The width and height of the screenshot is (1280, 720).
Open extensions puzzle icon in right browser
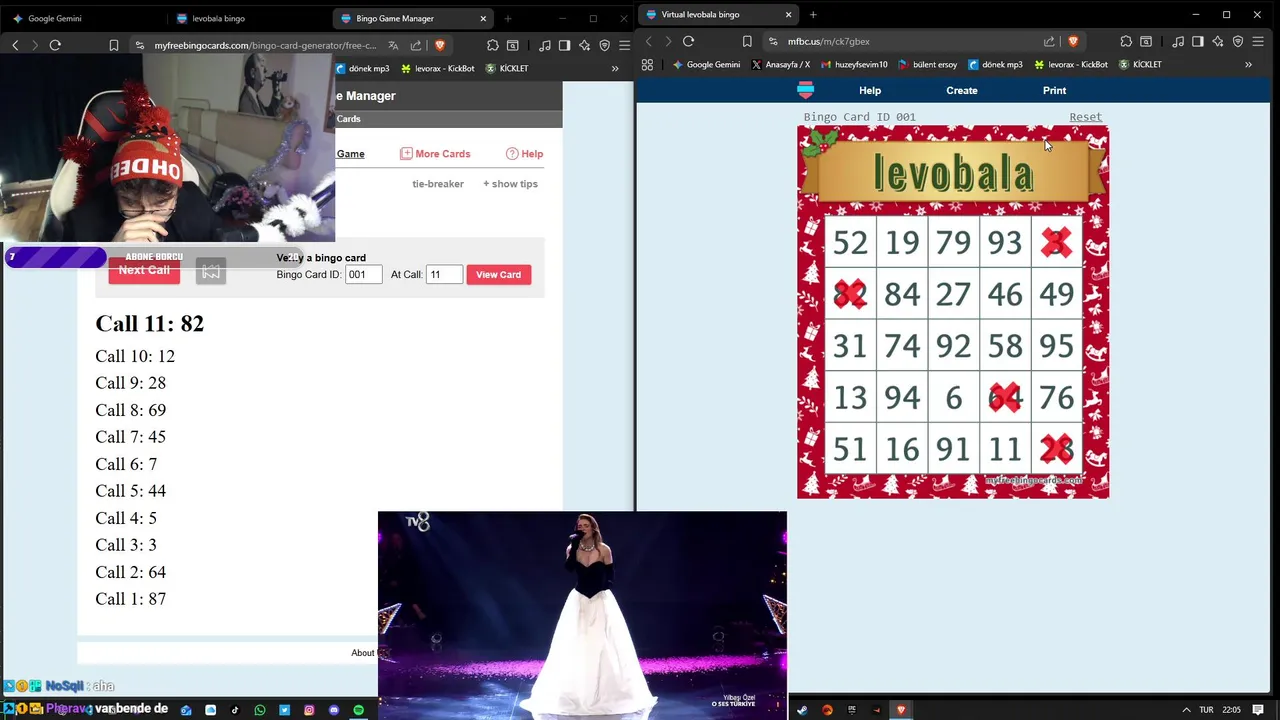click(1127, 41)
